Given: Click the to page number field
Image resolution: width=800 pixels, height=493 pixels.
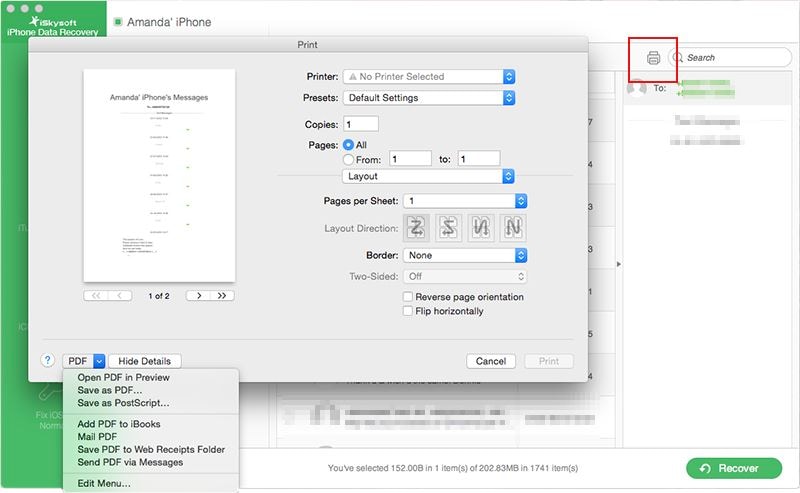Looking at the screenshot, I should point(479,159).
